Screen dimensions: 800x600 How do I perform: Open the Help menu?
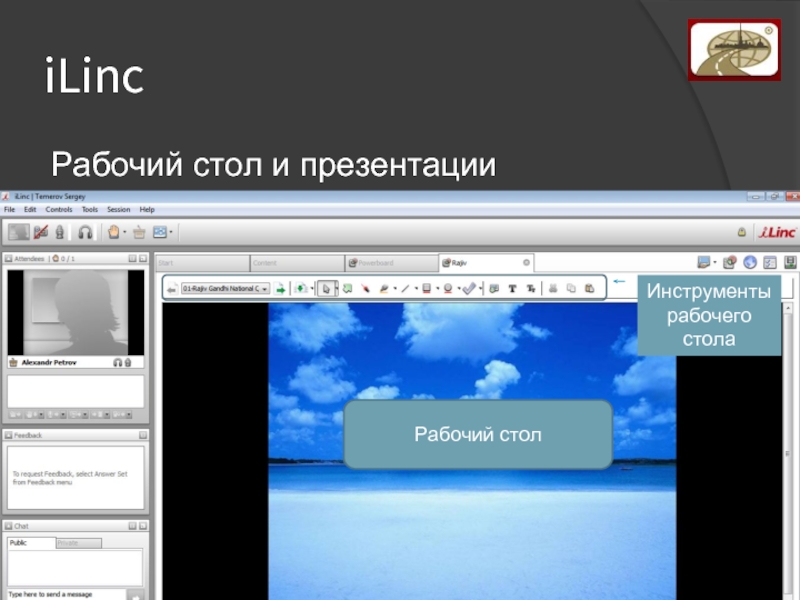(147, 210)
